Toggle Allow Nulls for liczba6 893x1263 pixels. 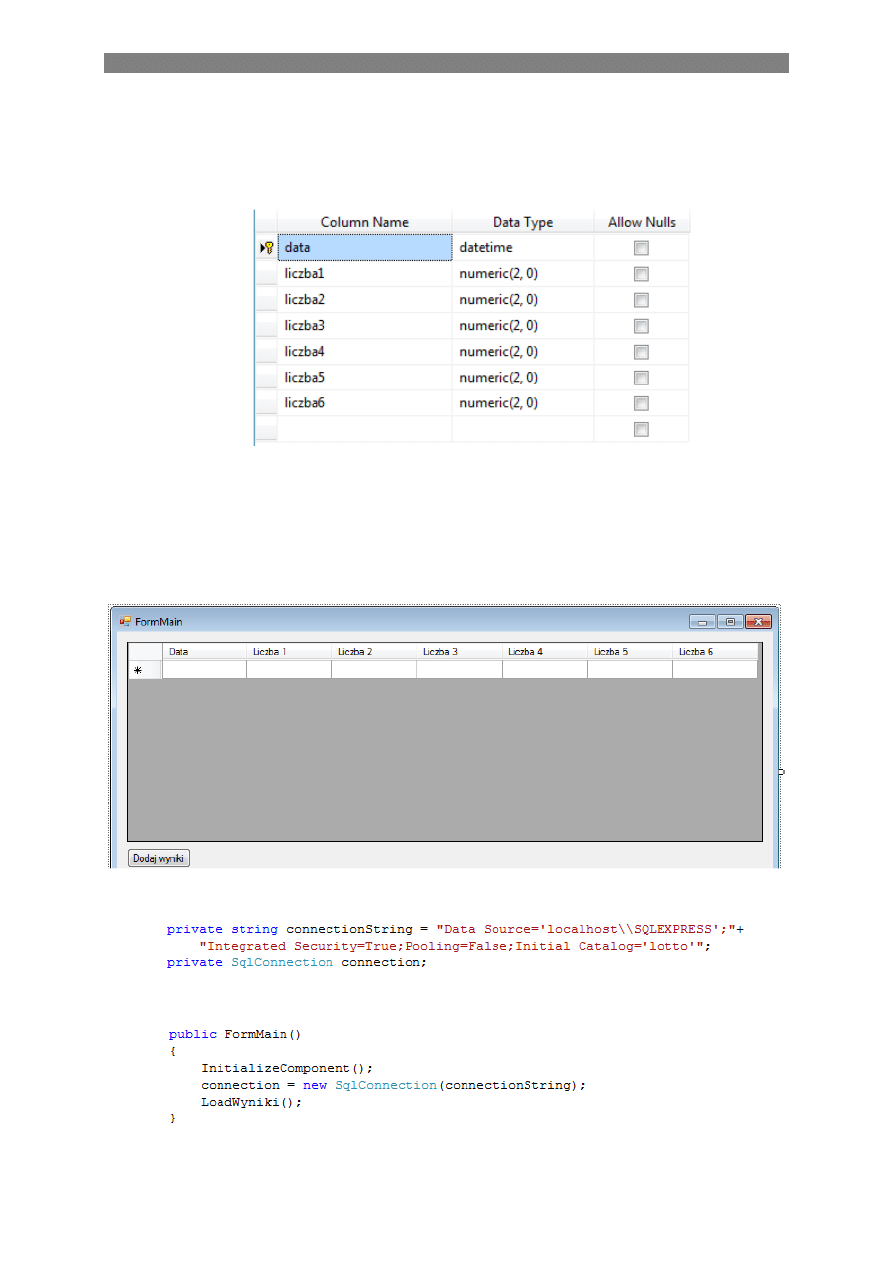pyautogui.click(x=641, y=404)
